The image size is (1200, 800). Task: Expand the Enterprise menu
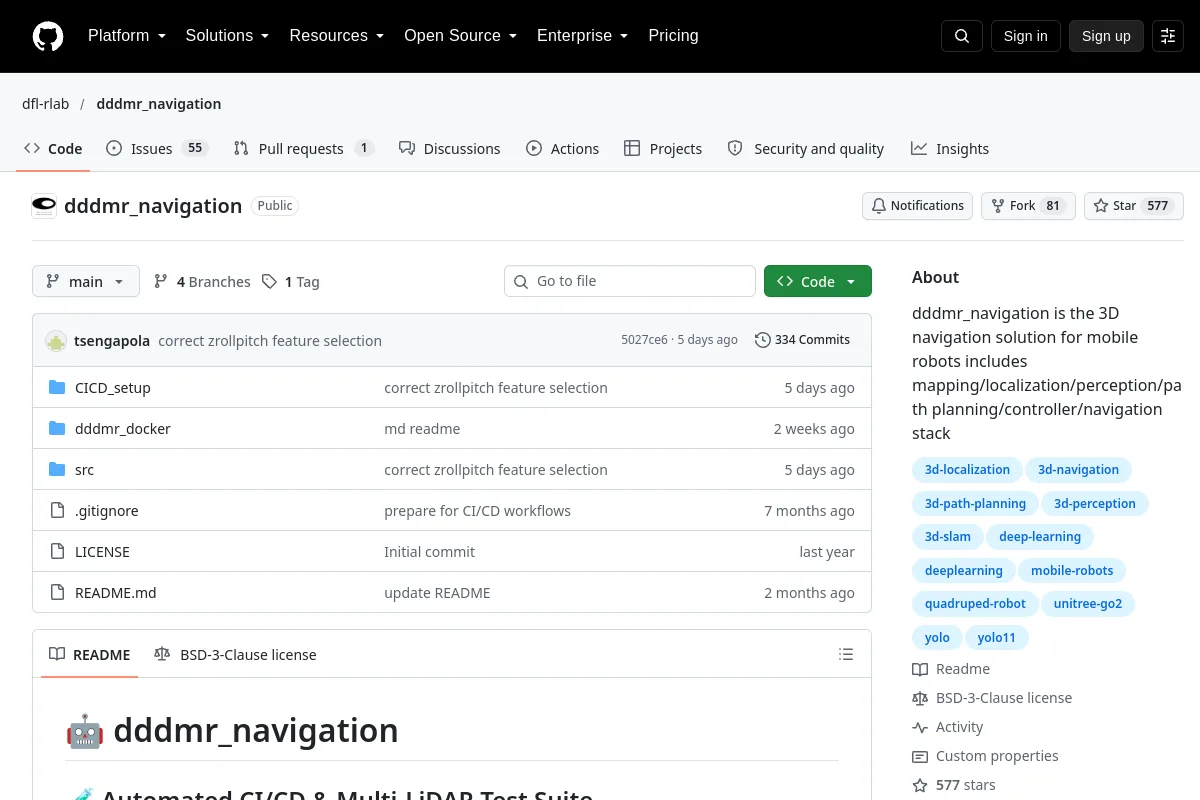coord(582,36)
